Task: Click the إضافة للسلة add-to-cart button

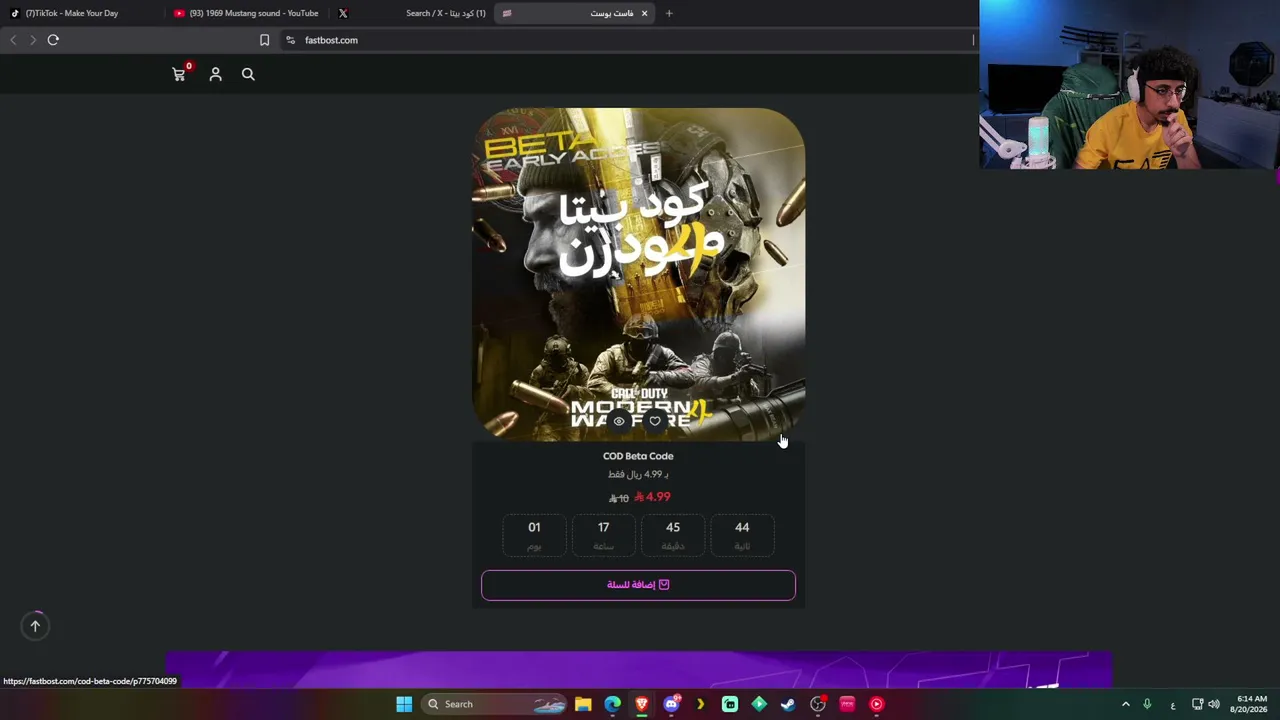Action: click(638, 585)
